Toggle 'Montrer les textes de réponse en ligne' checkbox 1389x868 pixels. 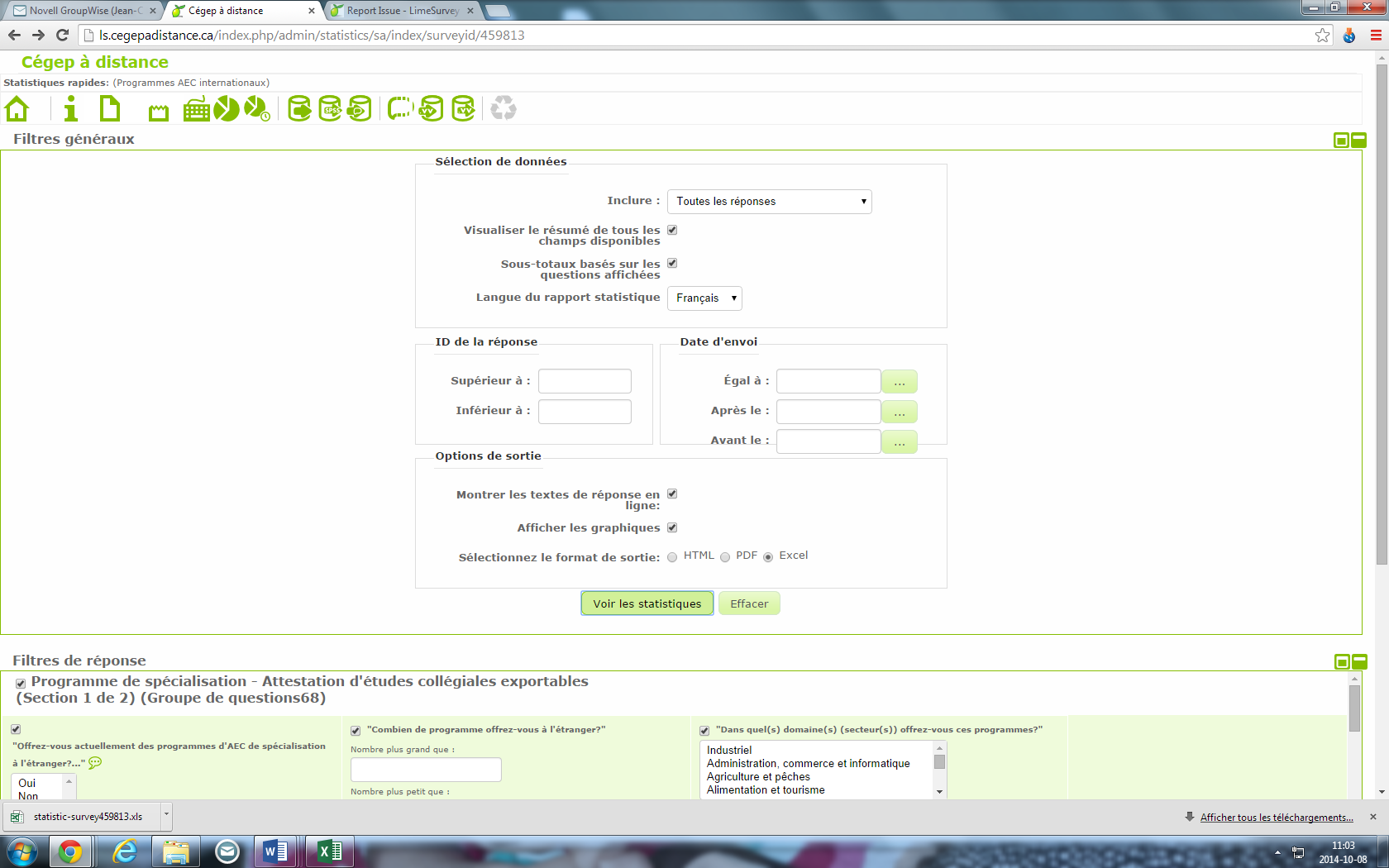[672, 494]
